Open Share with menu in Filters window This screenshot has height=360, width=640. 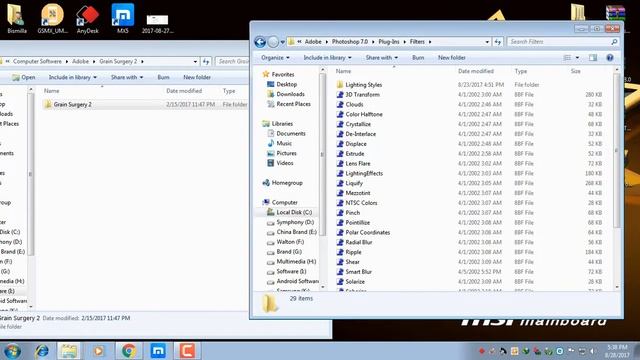pos(382,58)
